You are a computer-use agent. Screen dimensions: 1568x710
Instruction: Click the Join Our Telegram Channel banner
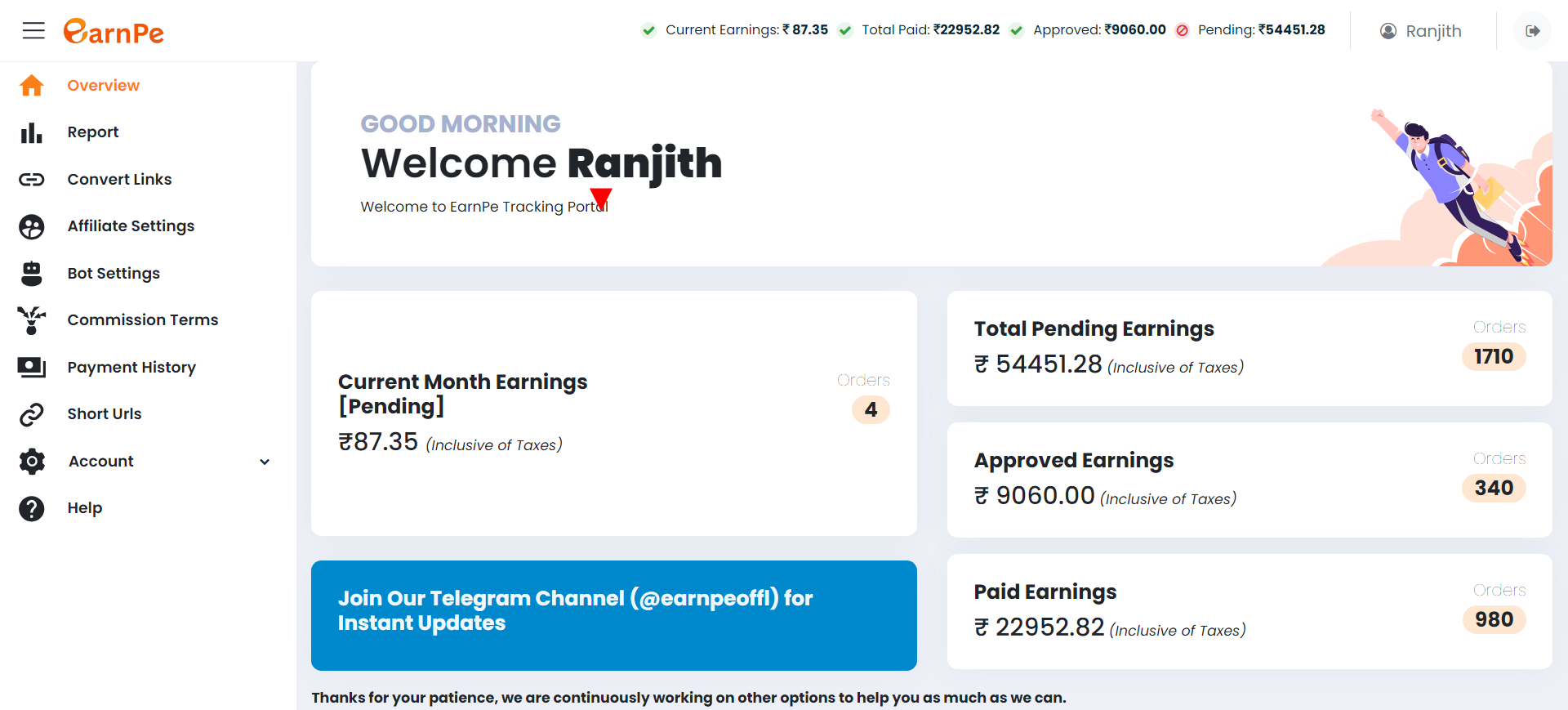[x=614, y=615]
